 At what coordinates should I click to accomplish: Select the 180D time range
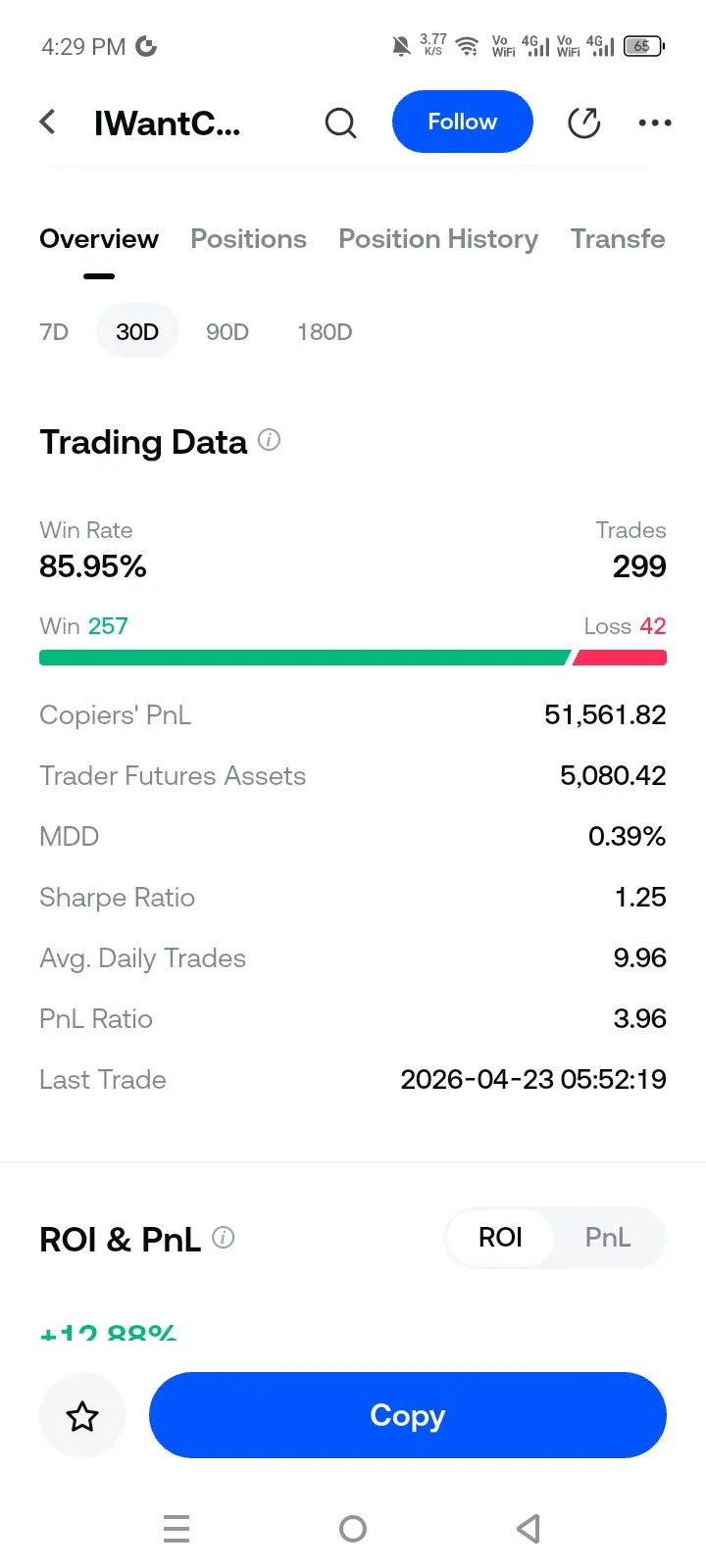[325, 332]
